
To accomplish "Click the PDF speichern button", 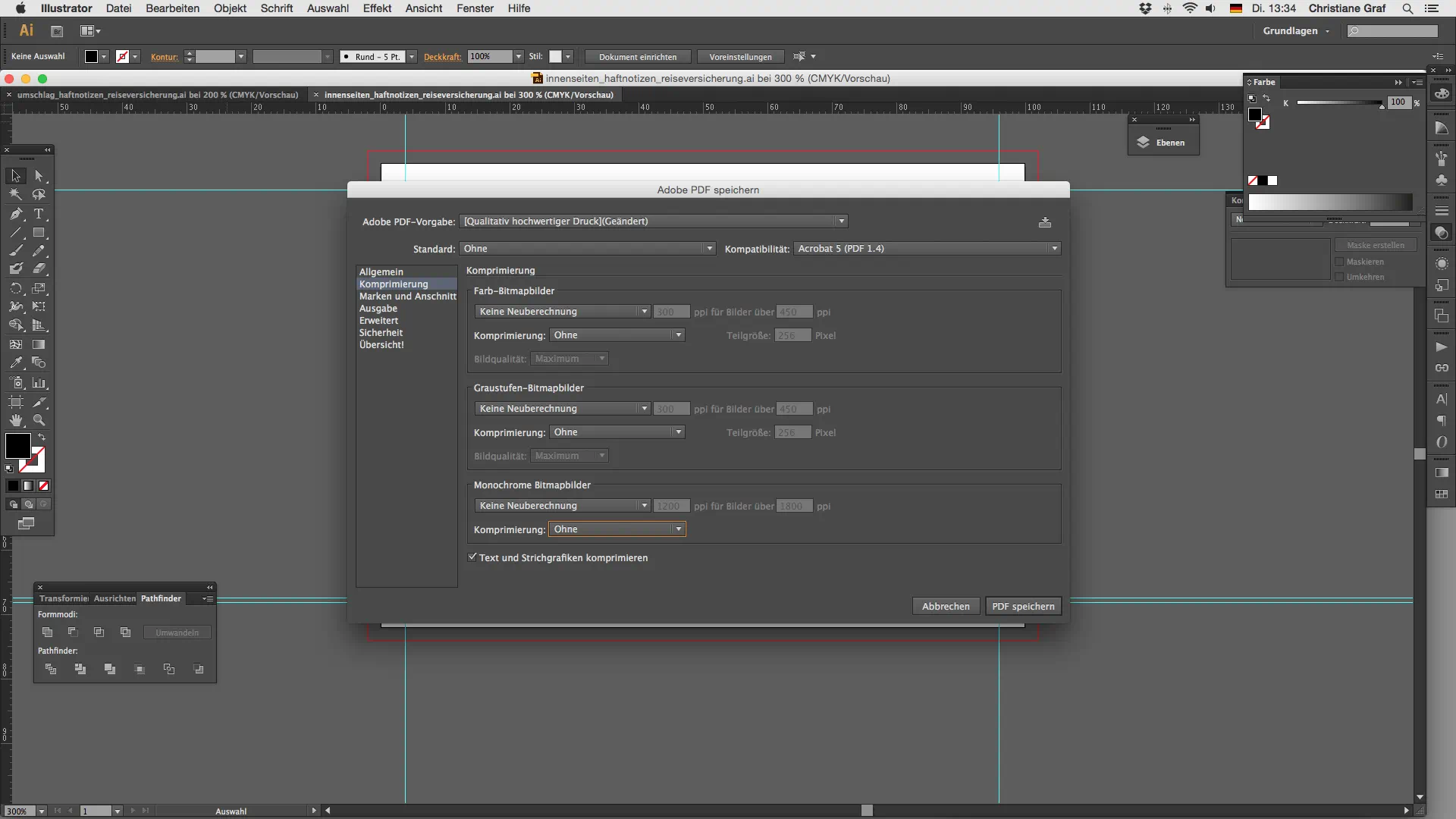I will click(x=1022, y=606).
